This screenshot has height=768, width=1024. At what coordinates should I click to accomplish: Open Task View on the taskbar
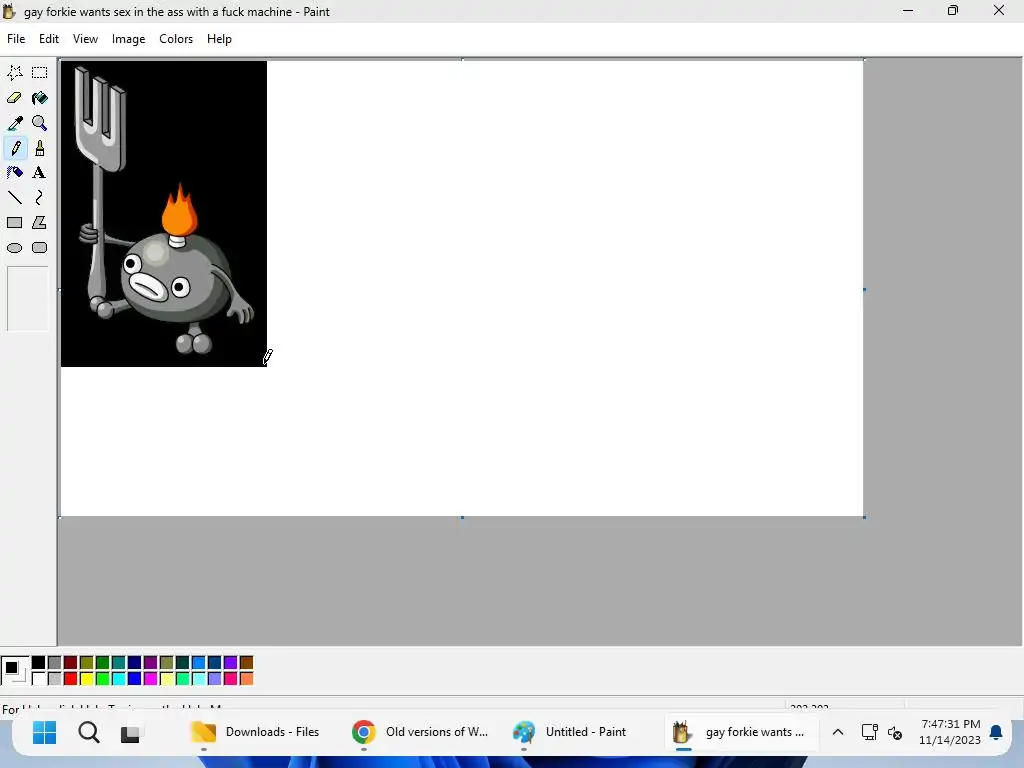(x=131, y=733)
